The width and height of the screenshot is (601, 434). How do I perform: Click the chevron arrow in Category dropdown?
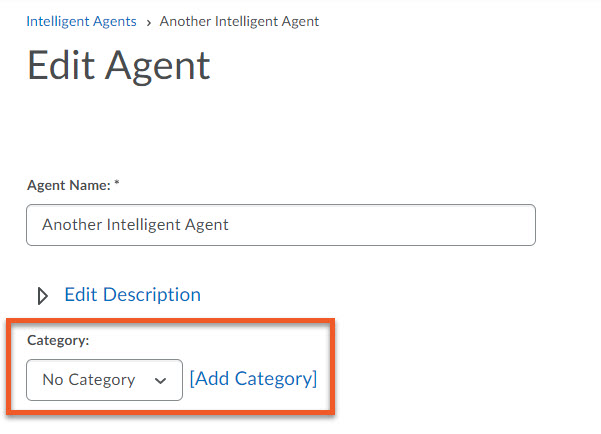point(160,381)
